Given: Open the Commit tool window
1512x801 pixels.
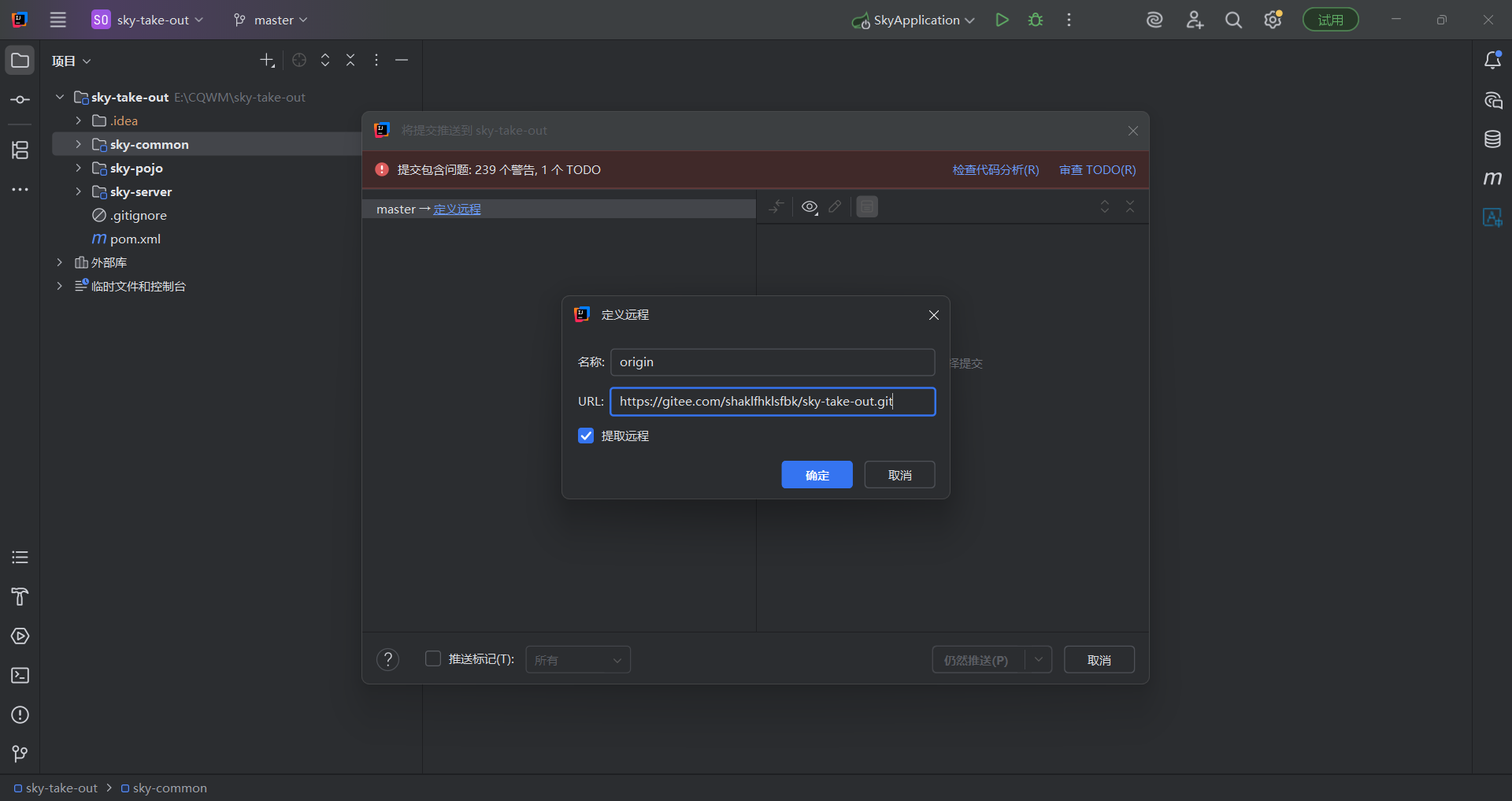Looking at the screenshot, I should 20,100.
